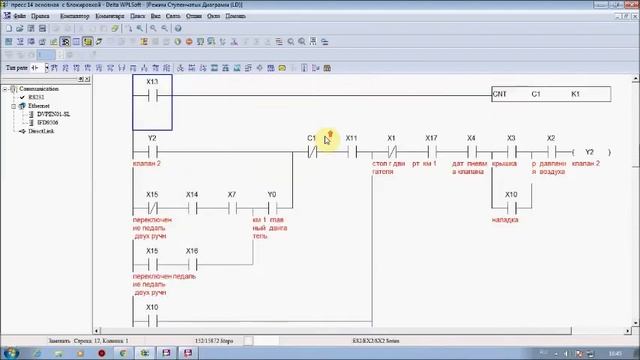Collapse the Ethernet tree node
The width and height of the screenshot is (640, 360).
[x=13, y=106]
